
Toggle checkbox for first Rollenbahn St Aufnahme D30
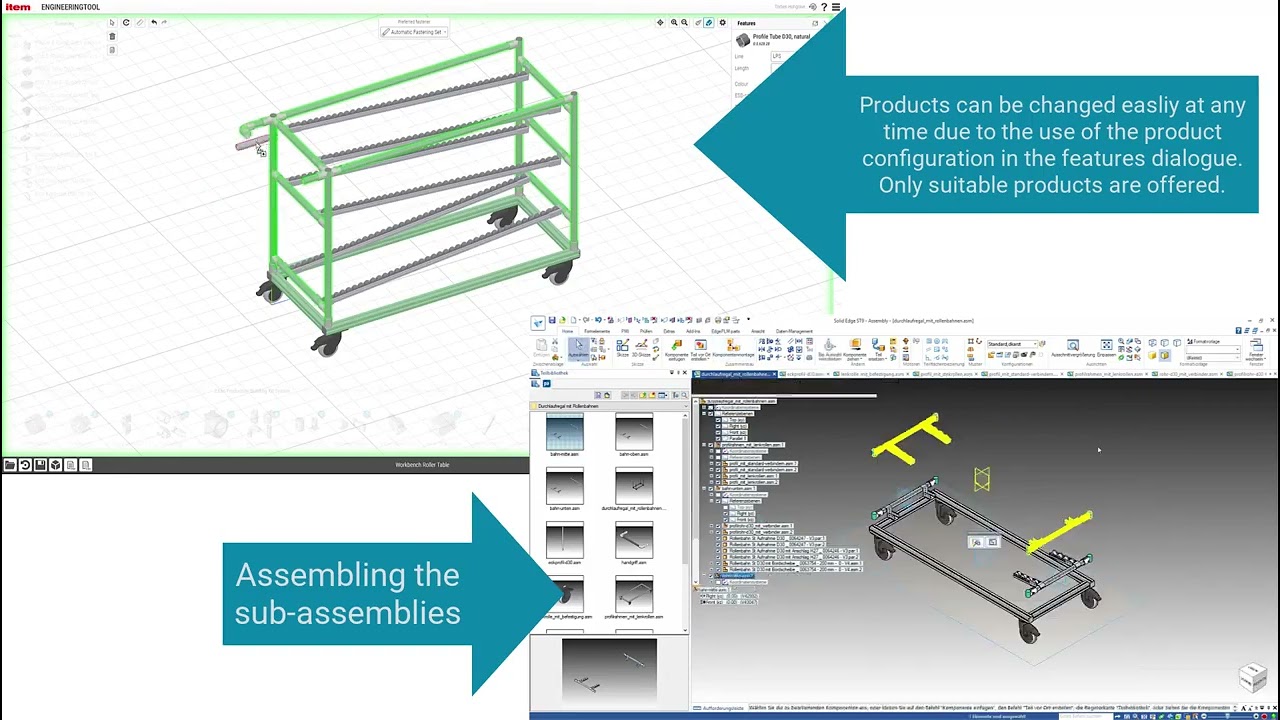[719, 538]
